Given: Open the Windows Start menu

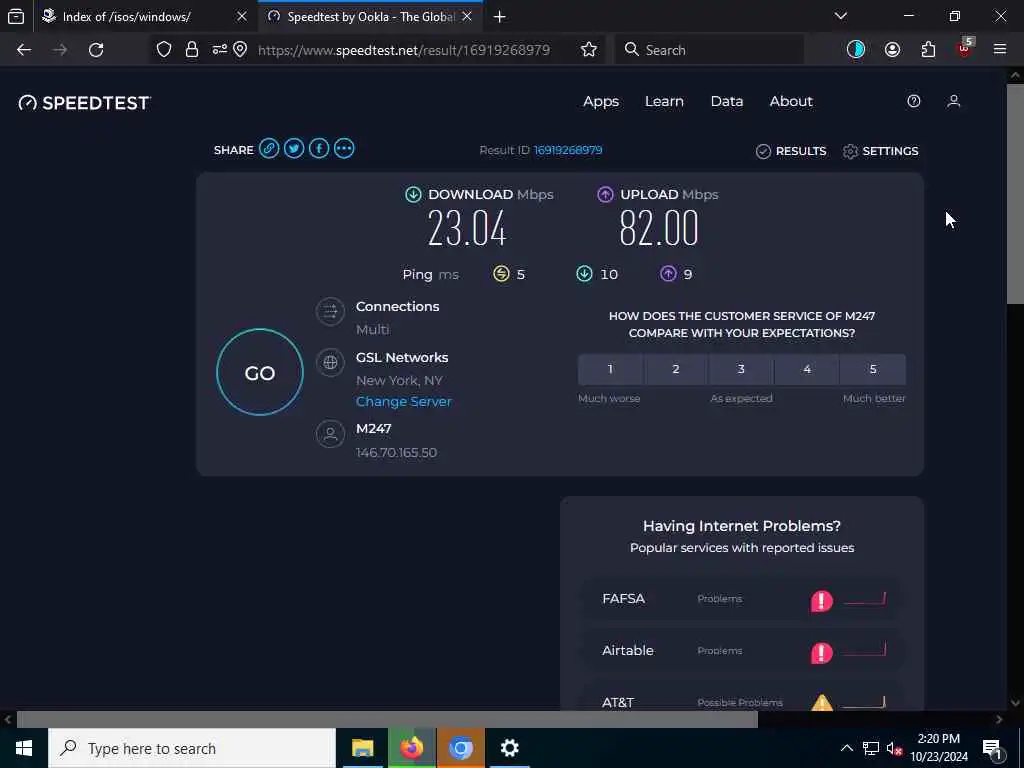Looking at the screenshot, I should 24,748.
